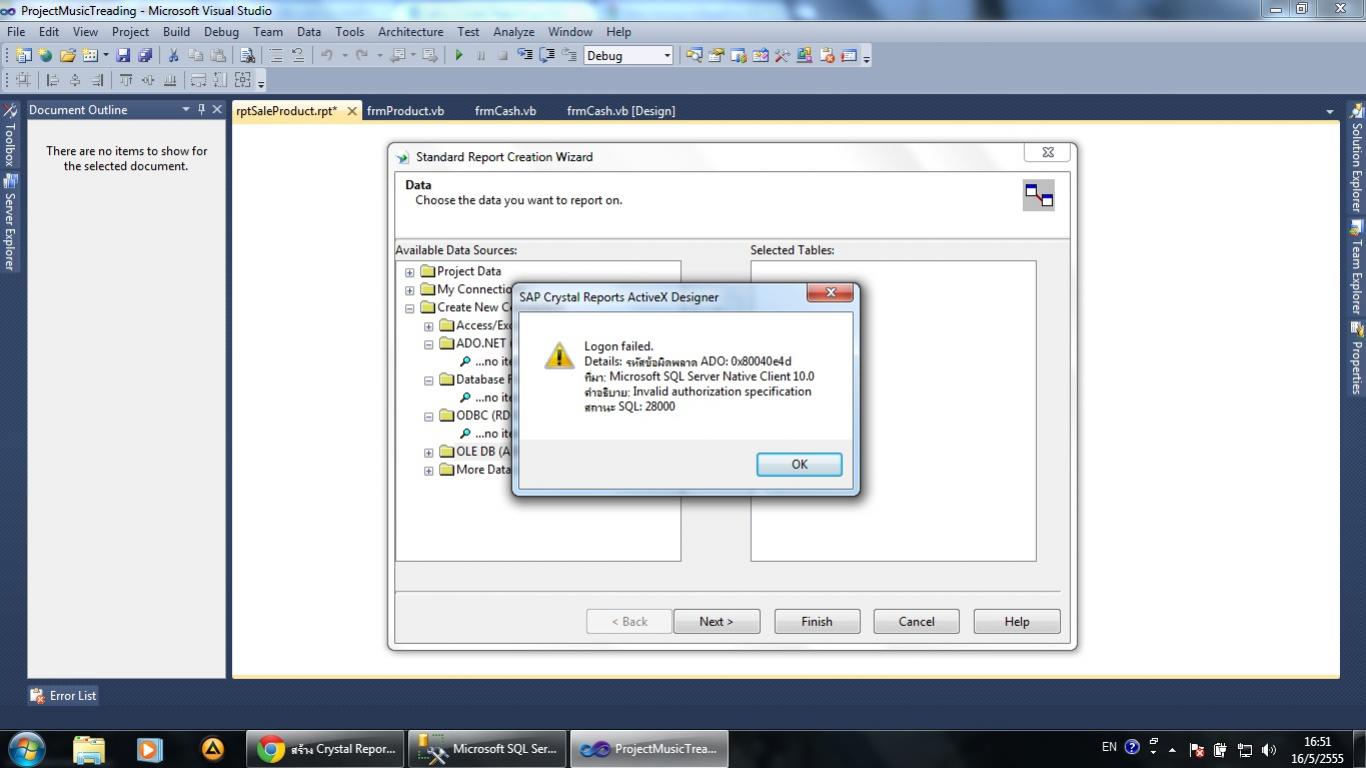Switch to the frmCash.vb code tab
Viewport: 1366px width, 768px height.
pos(505,111)
